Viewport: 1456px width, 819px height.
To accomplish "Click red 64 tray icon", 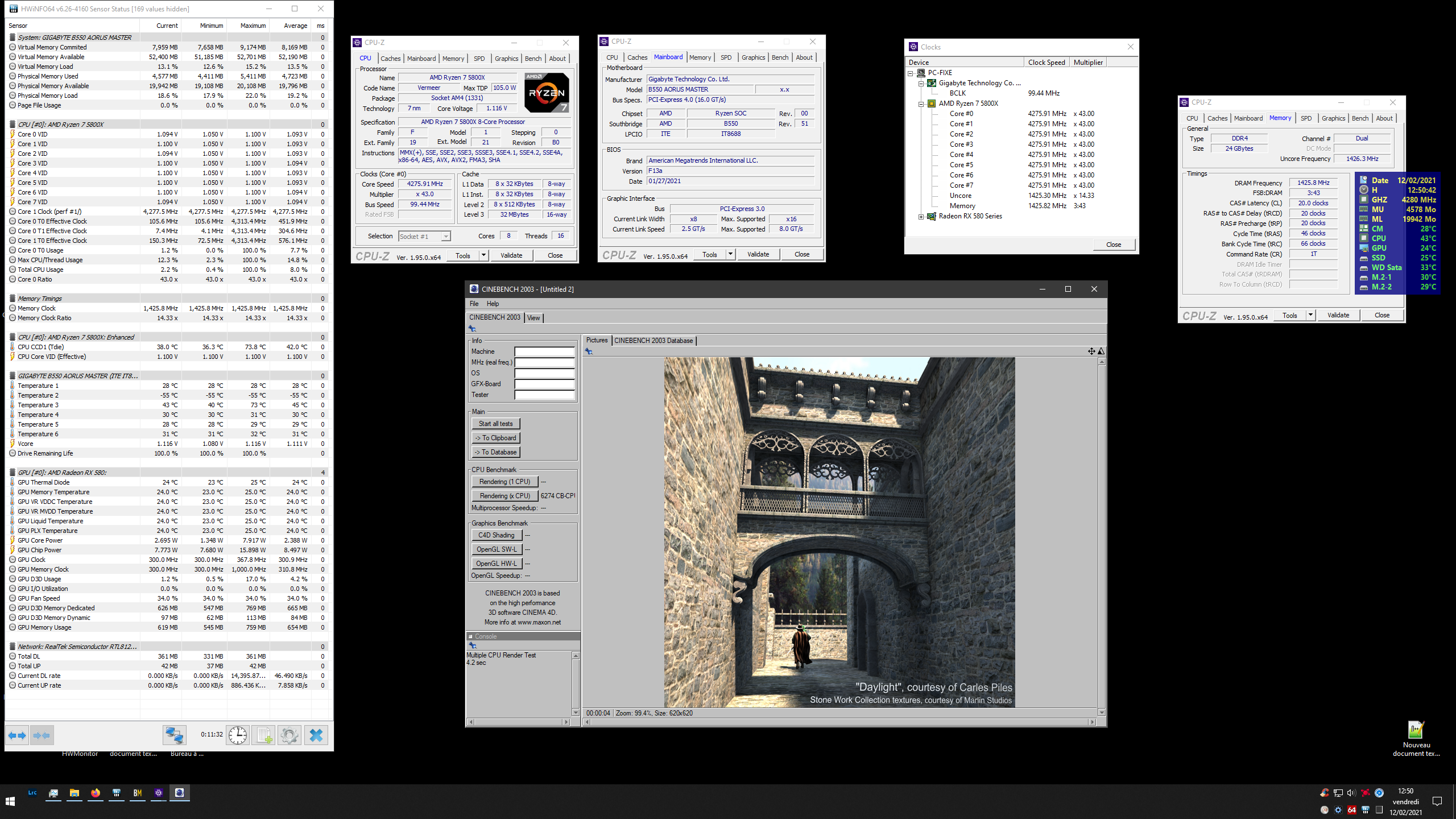I will point(1352,809).
